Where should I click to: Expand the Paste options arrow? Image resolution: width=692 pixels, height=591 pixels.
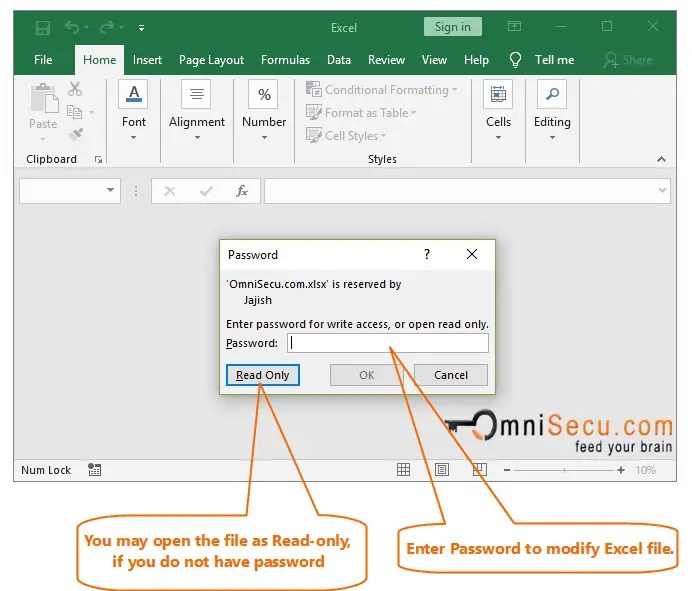[43, 139]
